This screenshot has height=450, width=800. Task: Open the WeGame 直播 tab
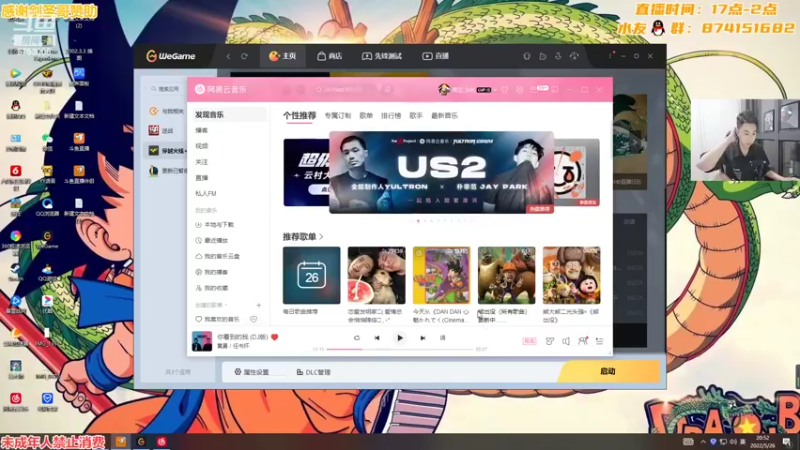click(435, 56)
